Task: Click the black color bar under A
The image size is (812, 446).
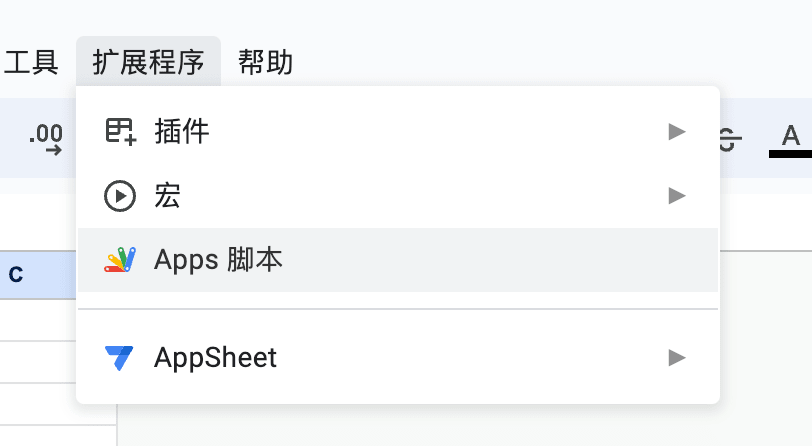Action: pyautogui.click(x=790, y=154)
